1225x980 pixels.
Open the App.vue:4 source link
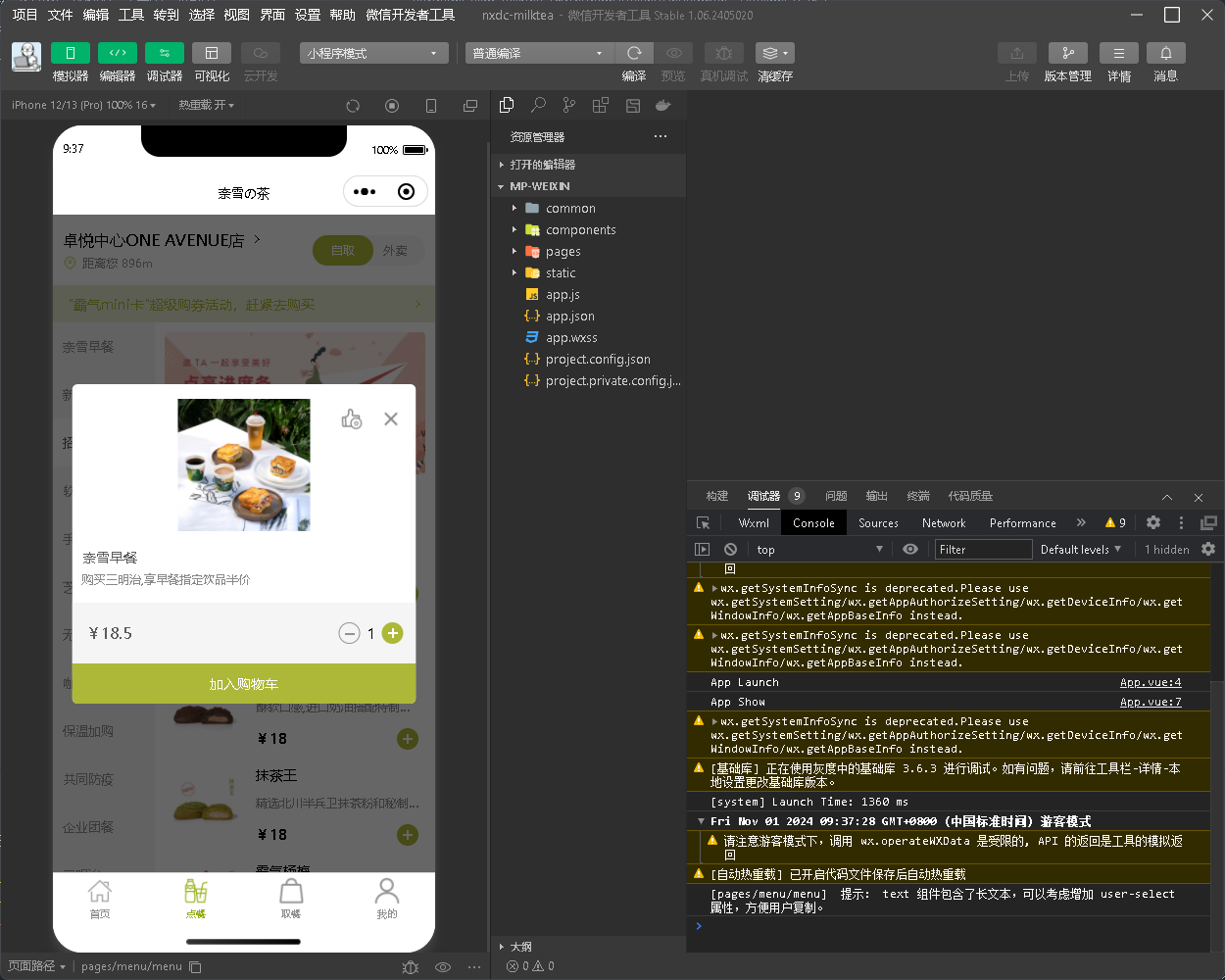[x=1151, y=682]
